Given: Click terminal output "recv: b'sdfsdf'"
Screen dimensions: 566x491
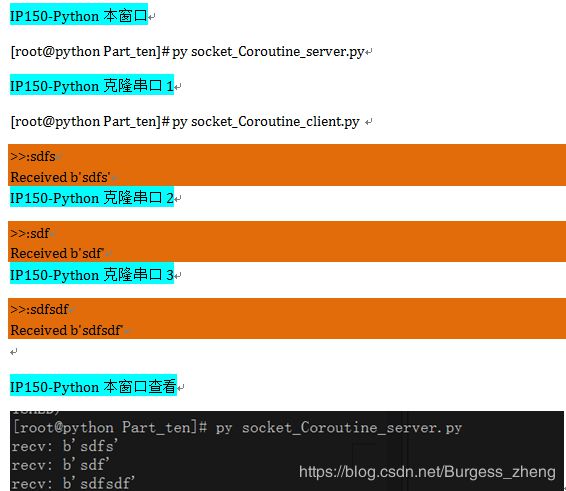Looking at the screenshot, I should 73,483.
